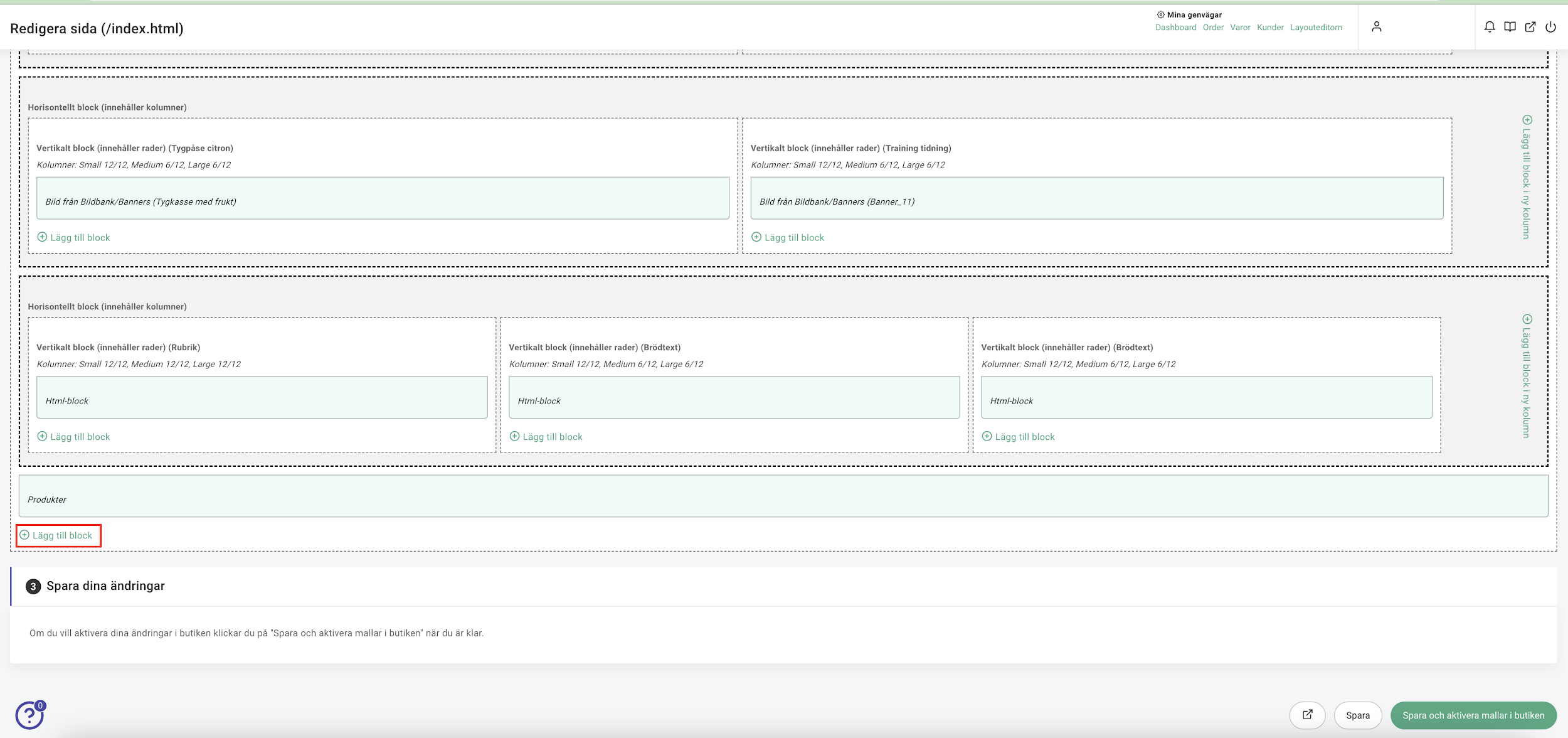This screenshot has width=1568, height=738.
Task: Click Spara dina ändringar section title
Action: point(105,586)
